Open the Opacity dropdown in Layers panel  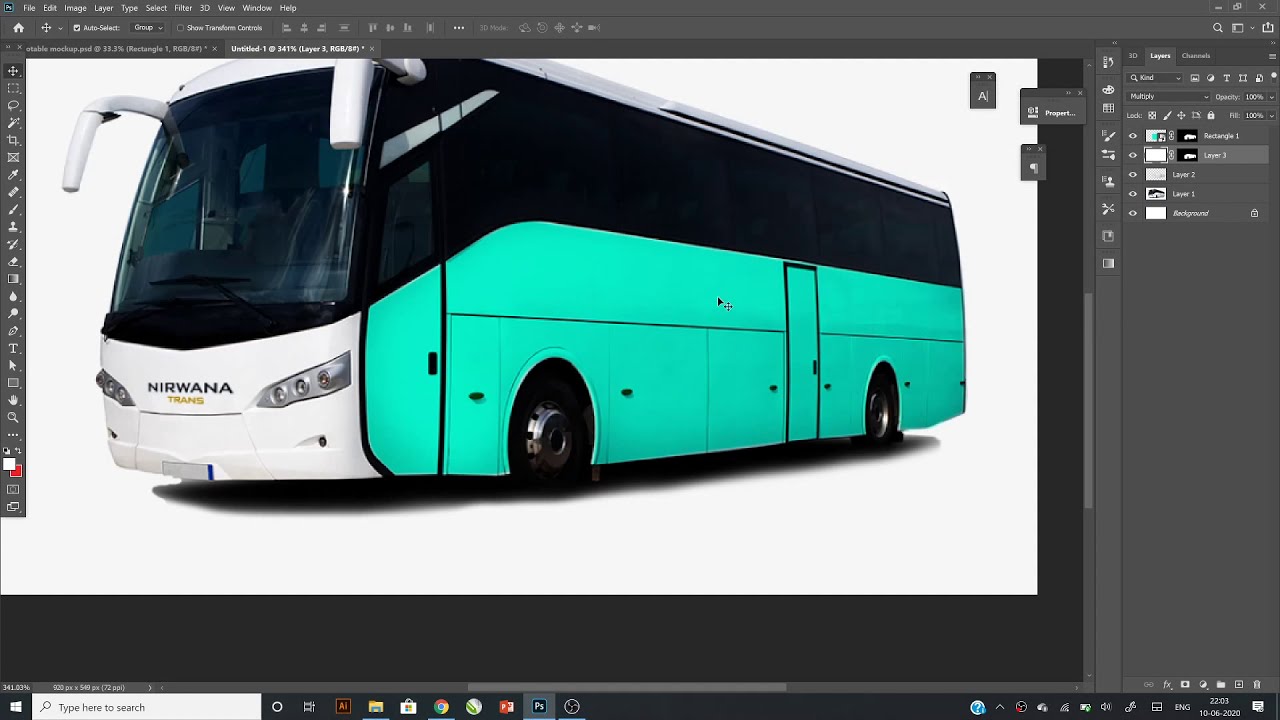pyautogui.click(x=1271, y=97)
